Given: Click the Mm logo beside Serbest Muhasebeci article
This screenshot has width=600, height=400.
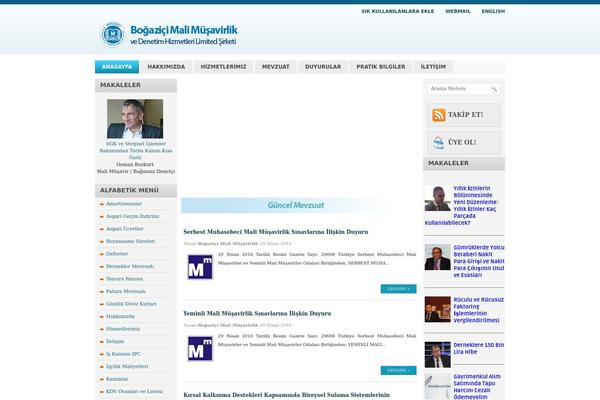Looking at the screenshot, I should (200, 267).
